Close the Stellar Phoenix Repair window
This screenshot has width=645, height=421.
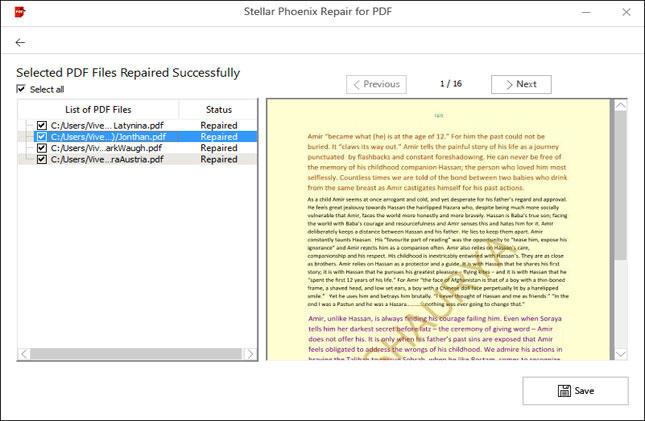[626, 12]
